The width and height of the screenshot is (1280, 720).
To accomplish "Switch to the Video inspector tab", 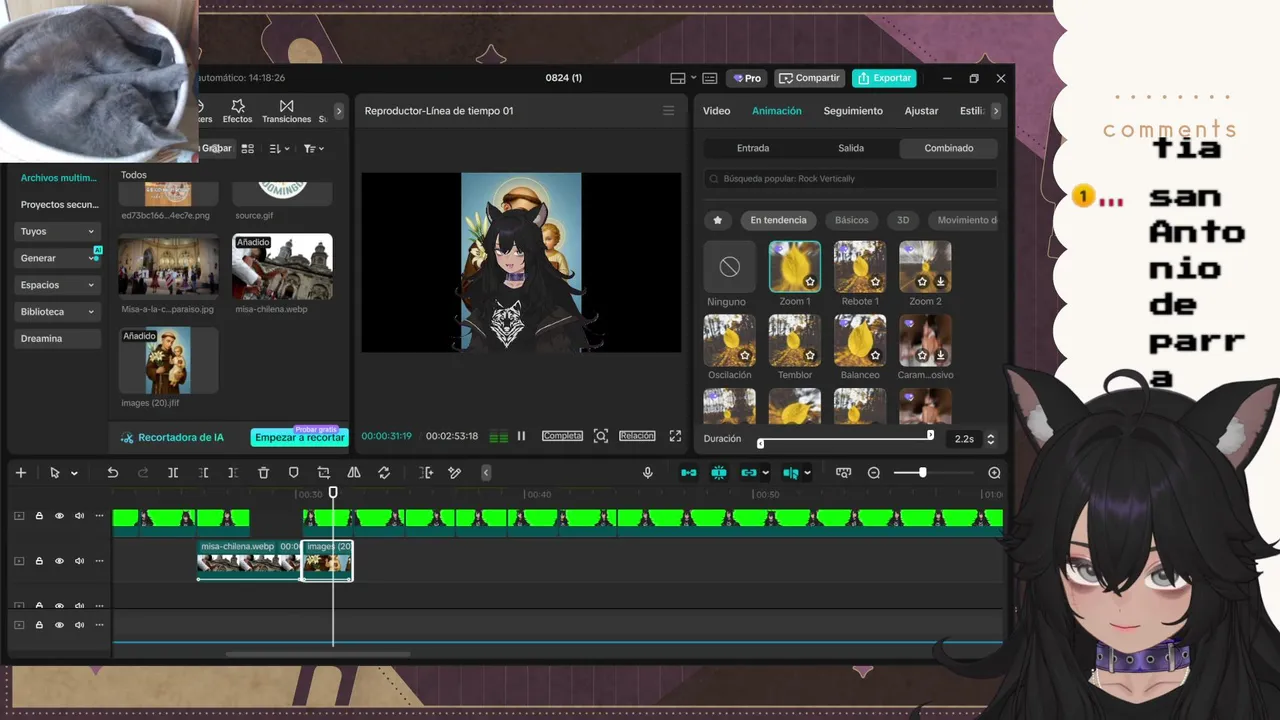I will click(x=716, y=111).
